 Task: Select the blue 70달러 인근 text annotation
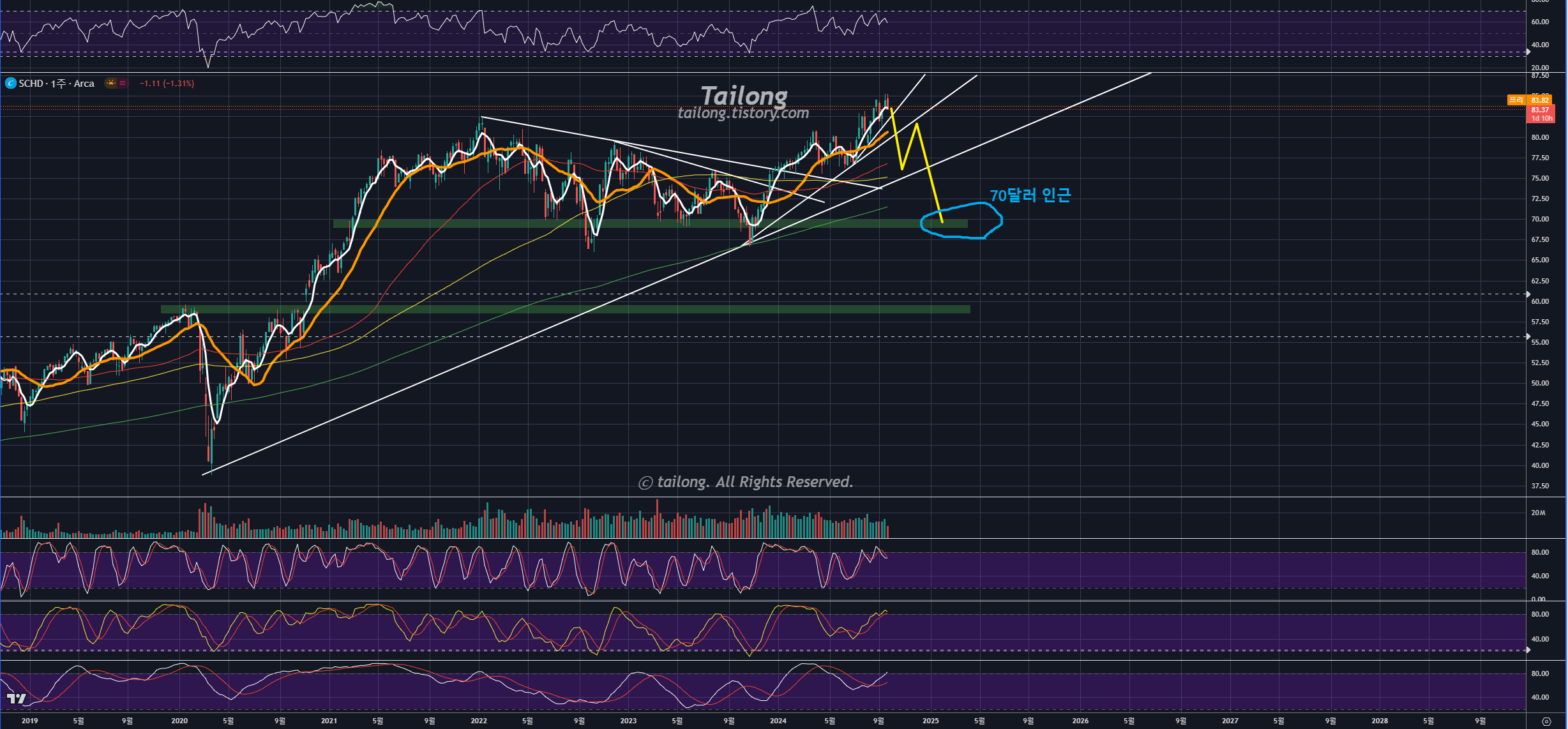pyautogui.click(x=1030, y=195)
